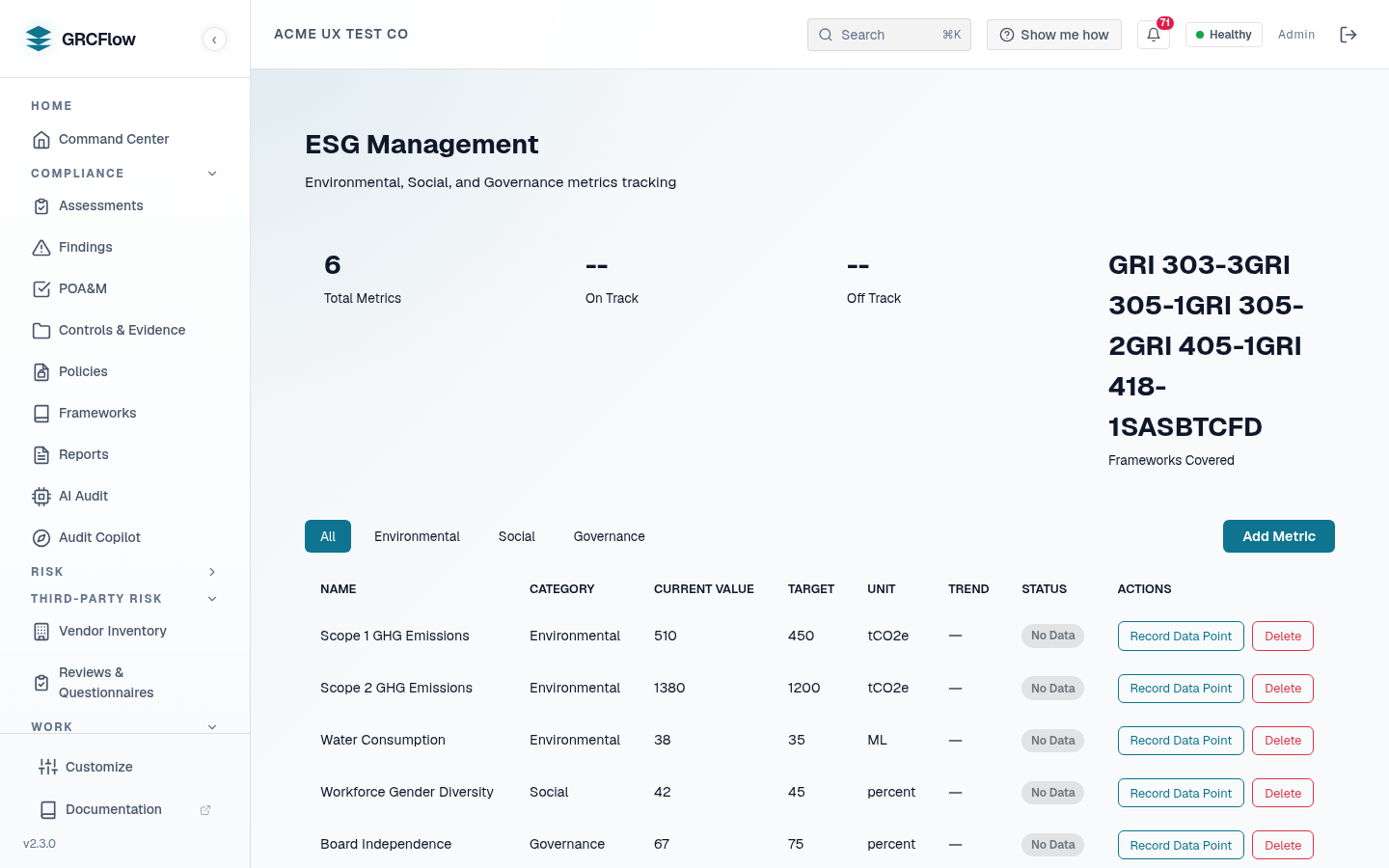The width and height of the screenshot is (1389, 868).
Task: Delete the Board Independence metric
Action: coord(1283,845)
